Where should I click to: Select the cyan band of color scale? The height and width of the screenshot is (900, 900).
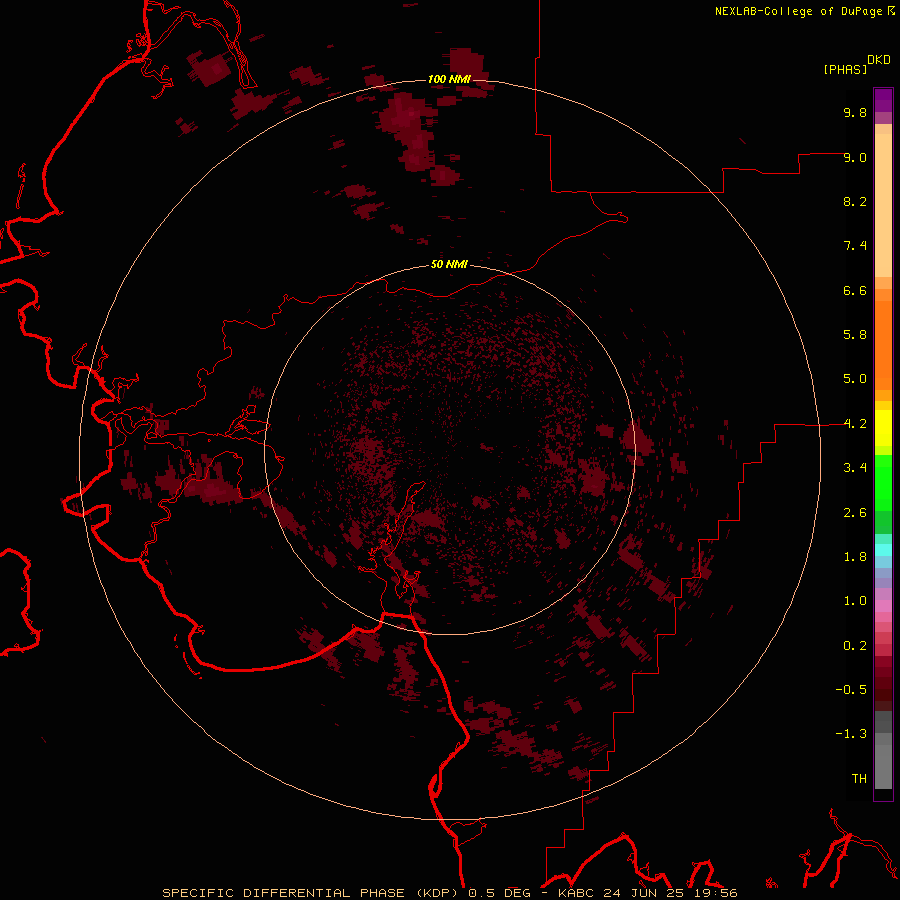(883, 550)
